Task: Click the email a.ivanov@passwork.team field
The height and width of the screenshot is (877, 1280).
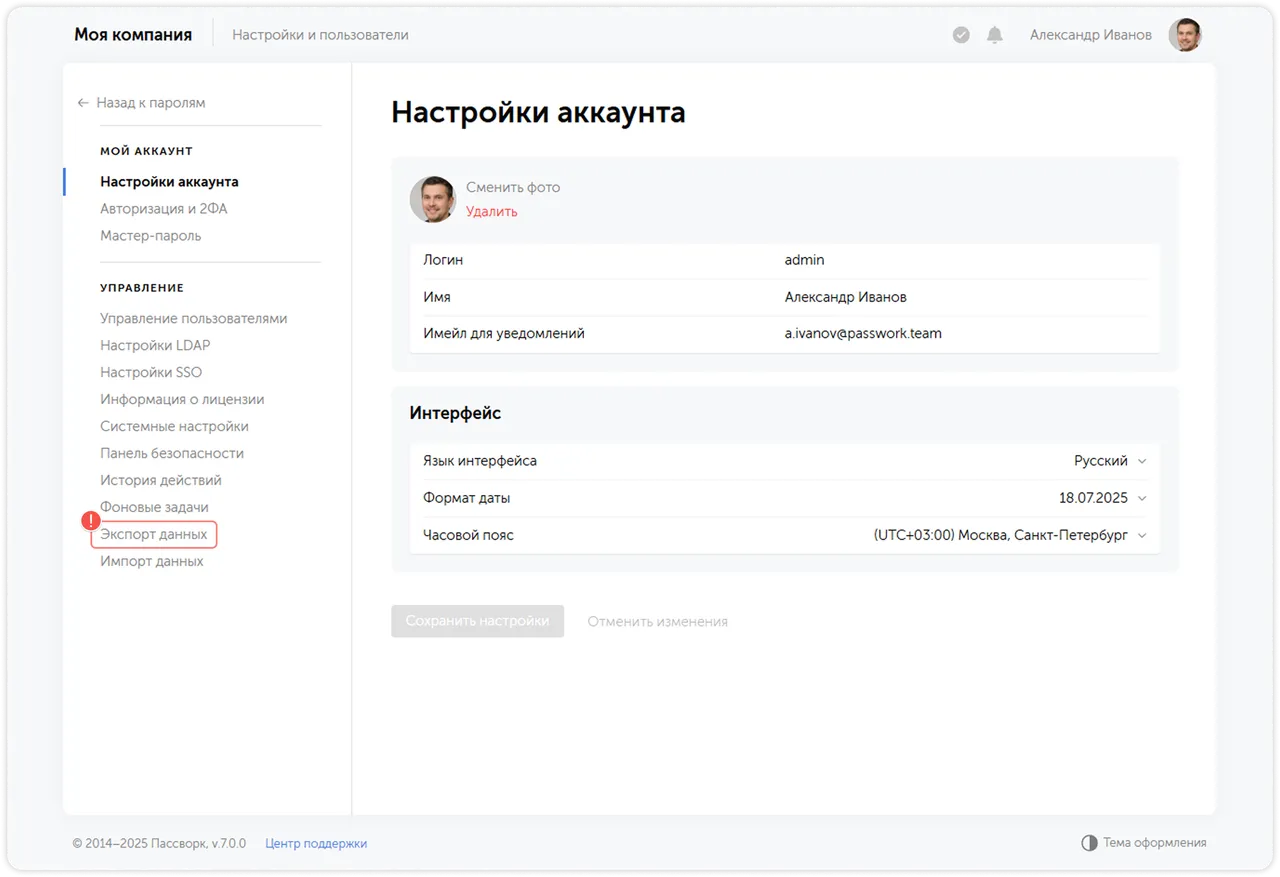Action: pos(863,334)
